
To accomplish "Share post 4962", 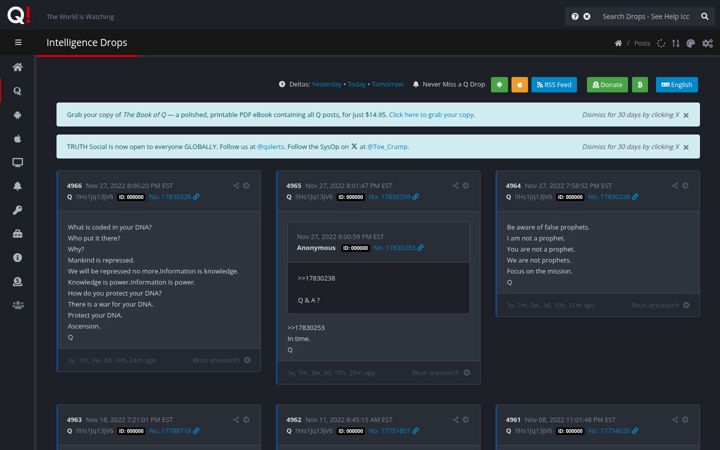I will coord(456,420).
